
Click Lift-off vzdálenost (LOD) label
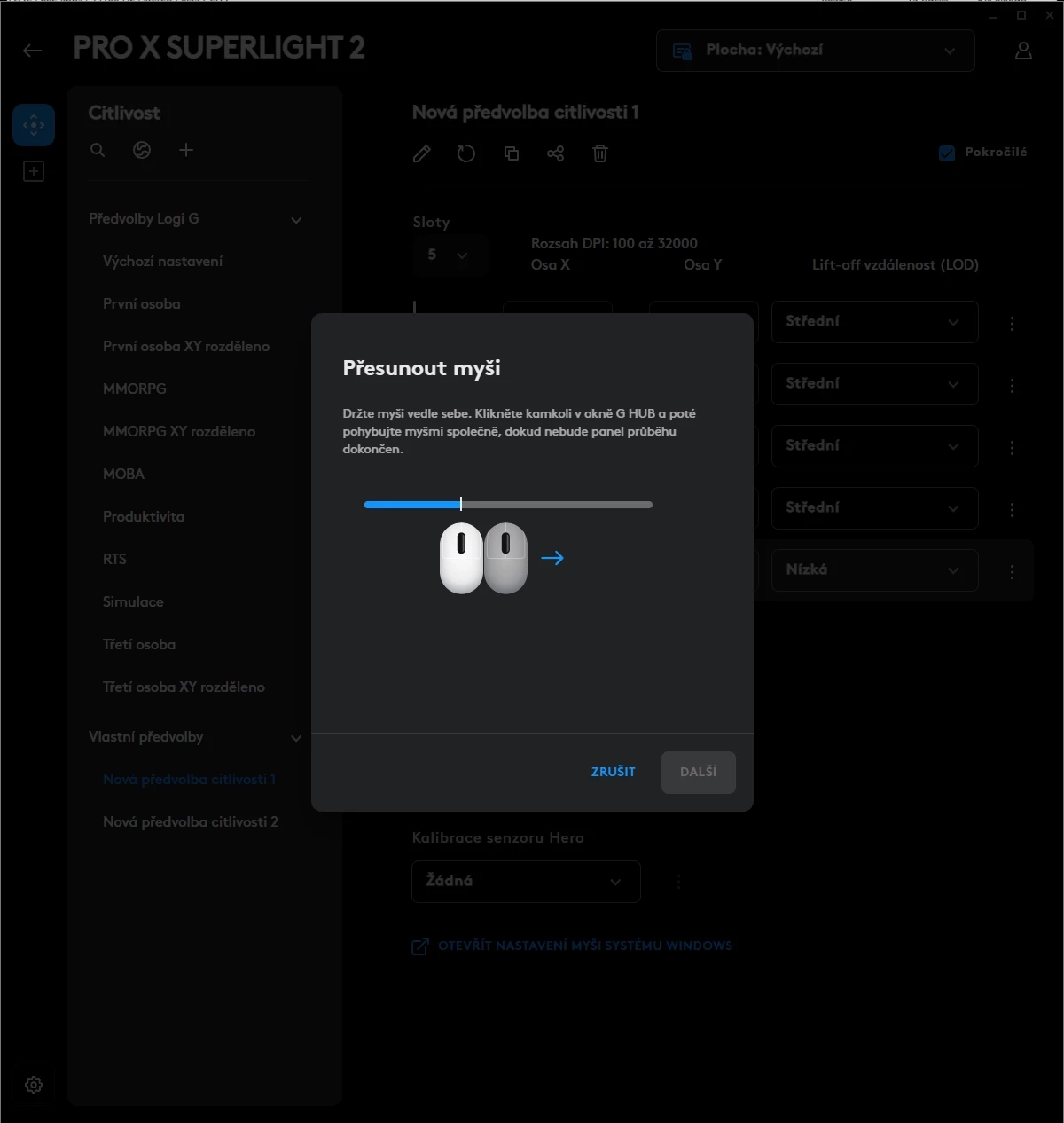click(x=896, y=264)
